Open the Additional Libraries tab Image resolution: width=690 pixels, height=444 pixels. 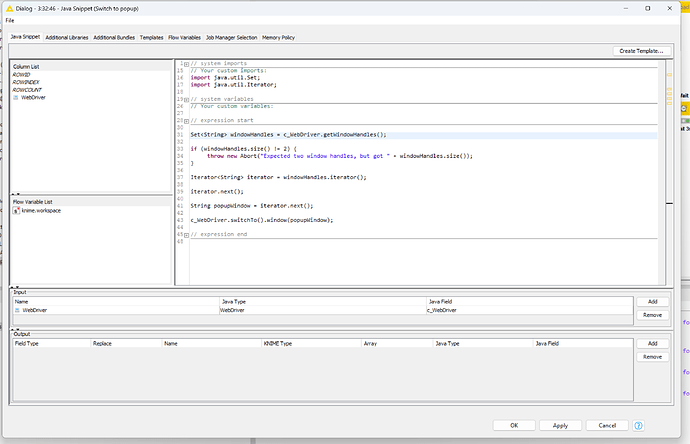(67, 37)
